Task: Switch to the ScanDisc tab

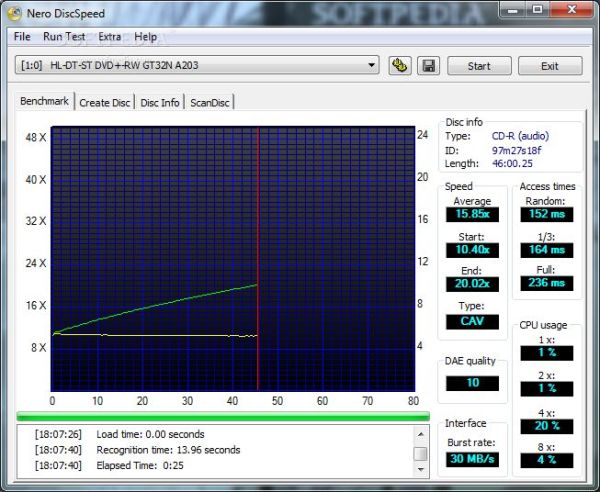Action: pos(210,103)
